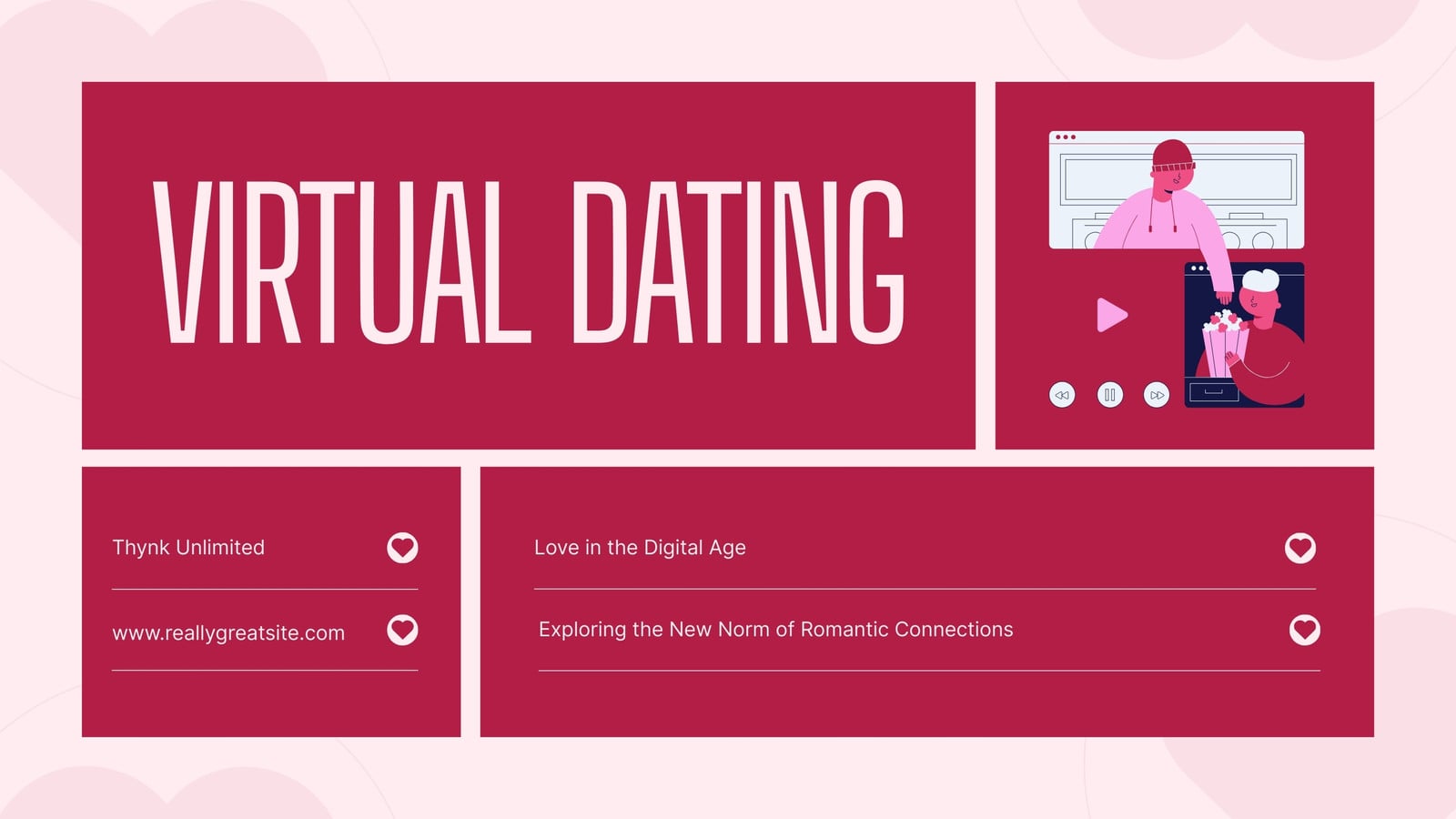Select the Exploring the New Norm subtitle
The image size is (1456, 819).
pos(775,630)
